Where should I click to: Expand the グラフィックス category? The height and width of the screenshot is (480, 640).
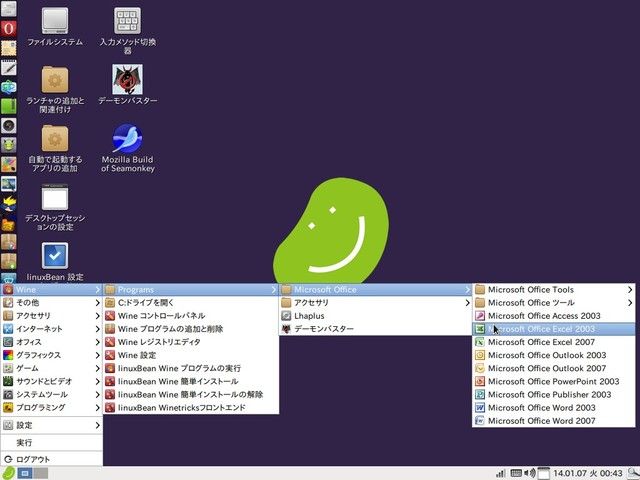click(51, 355)
